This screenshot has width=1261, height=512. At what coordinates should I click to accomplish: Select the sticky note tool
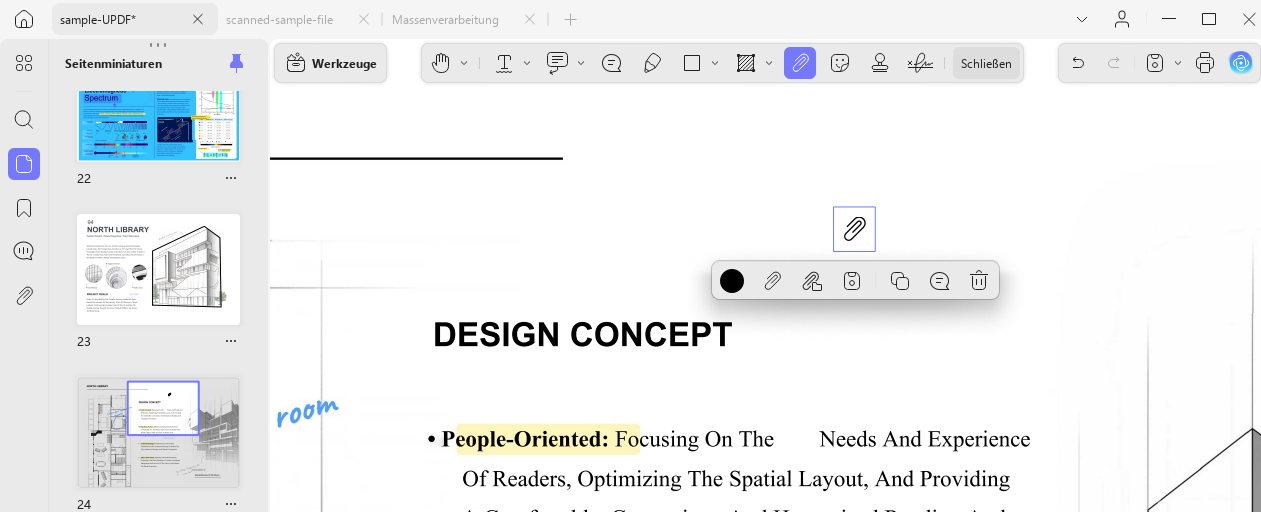[x=612, y=63]
